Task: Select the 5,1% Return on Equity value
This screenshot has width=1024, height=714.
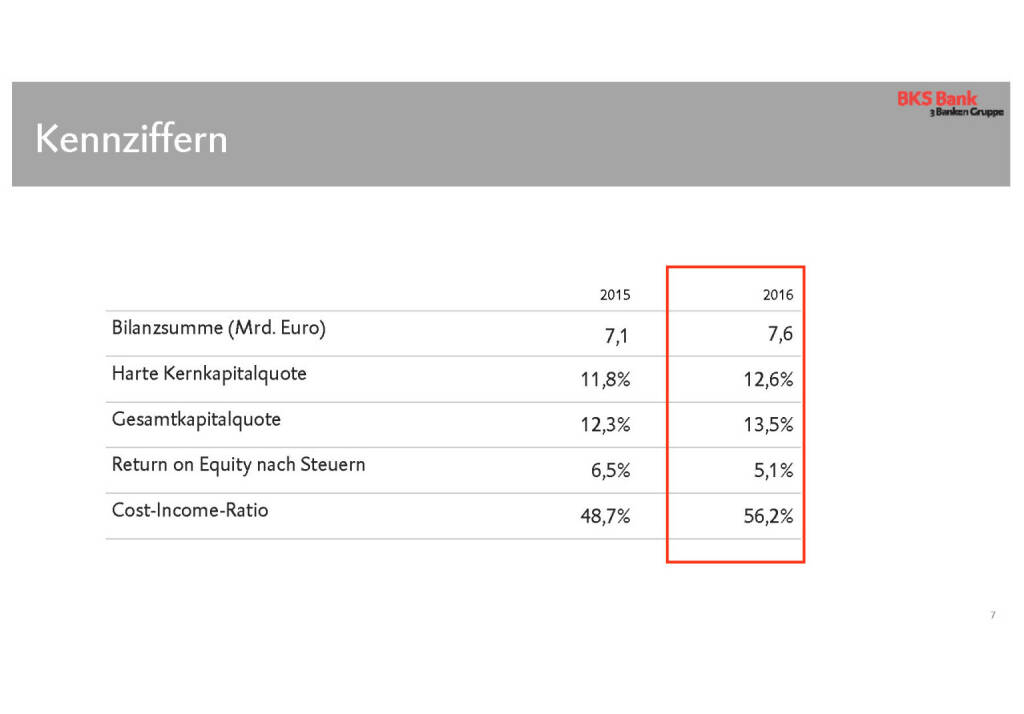Action: coord(774,471)
